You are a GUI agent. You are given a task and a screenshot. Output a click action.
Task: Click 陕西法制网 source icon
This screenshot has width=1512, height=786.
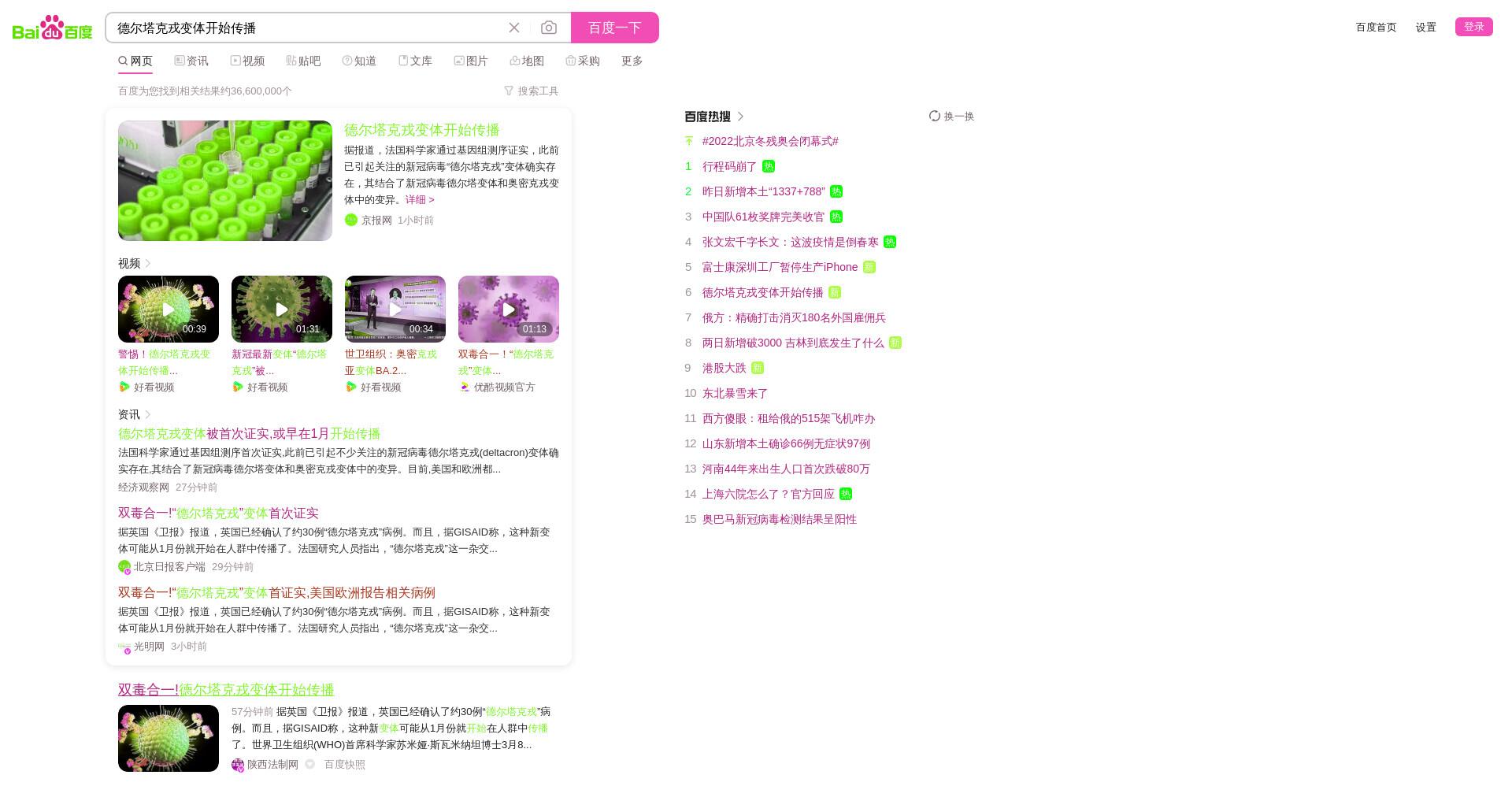click(238, 765)
